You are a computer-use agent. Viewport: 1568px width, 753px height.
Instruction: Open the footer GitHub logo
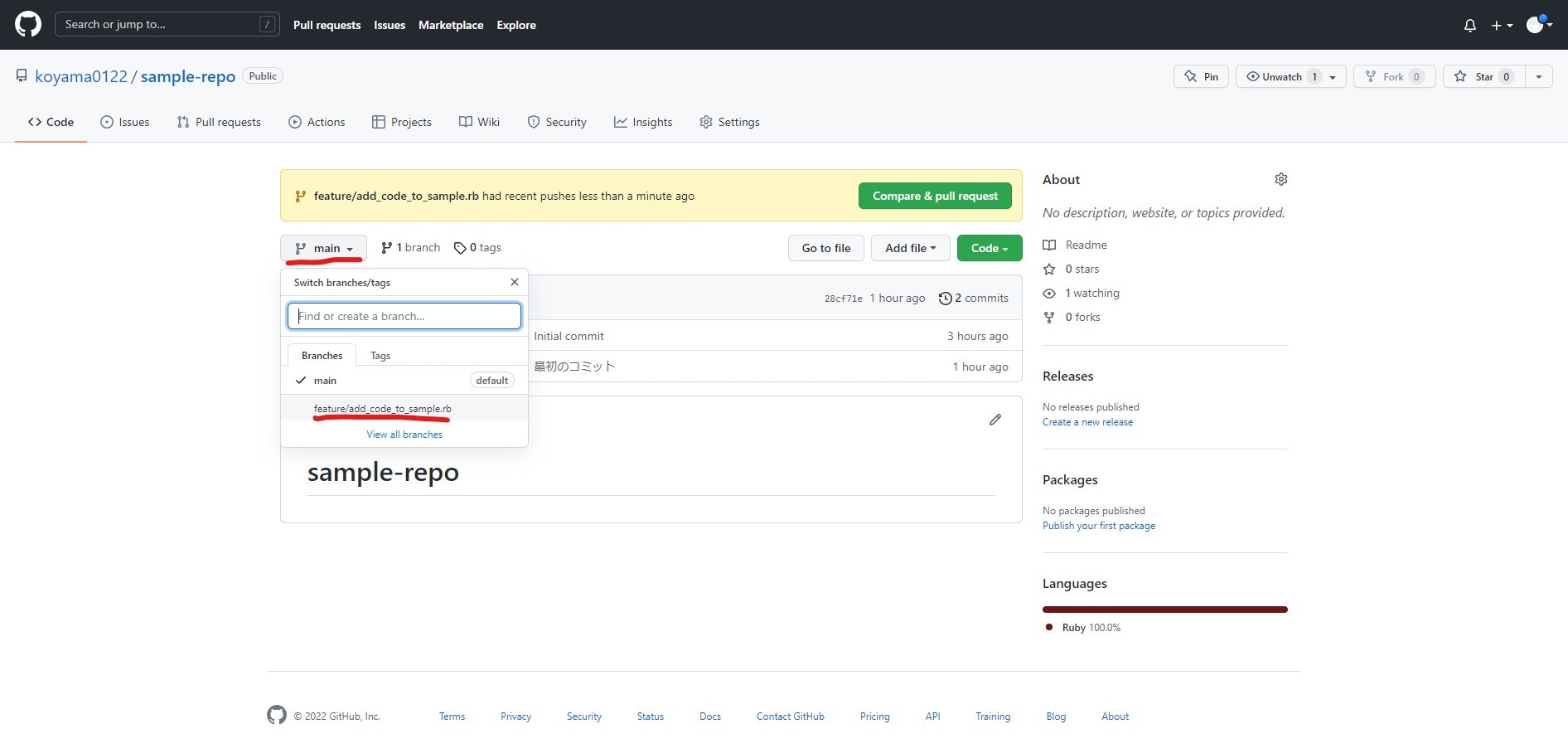[x=277, y=715]
